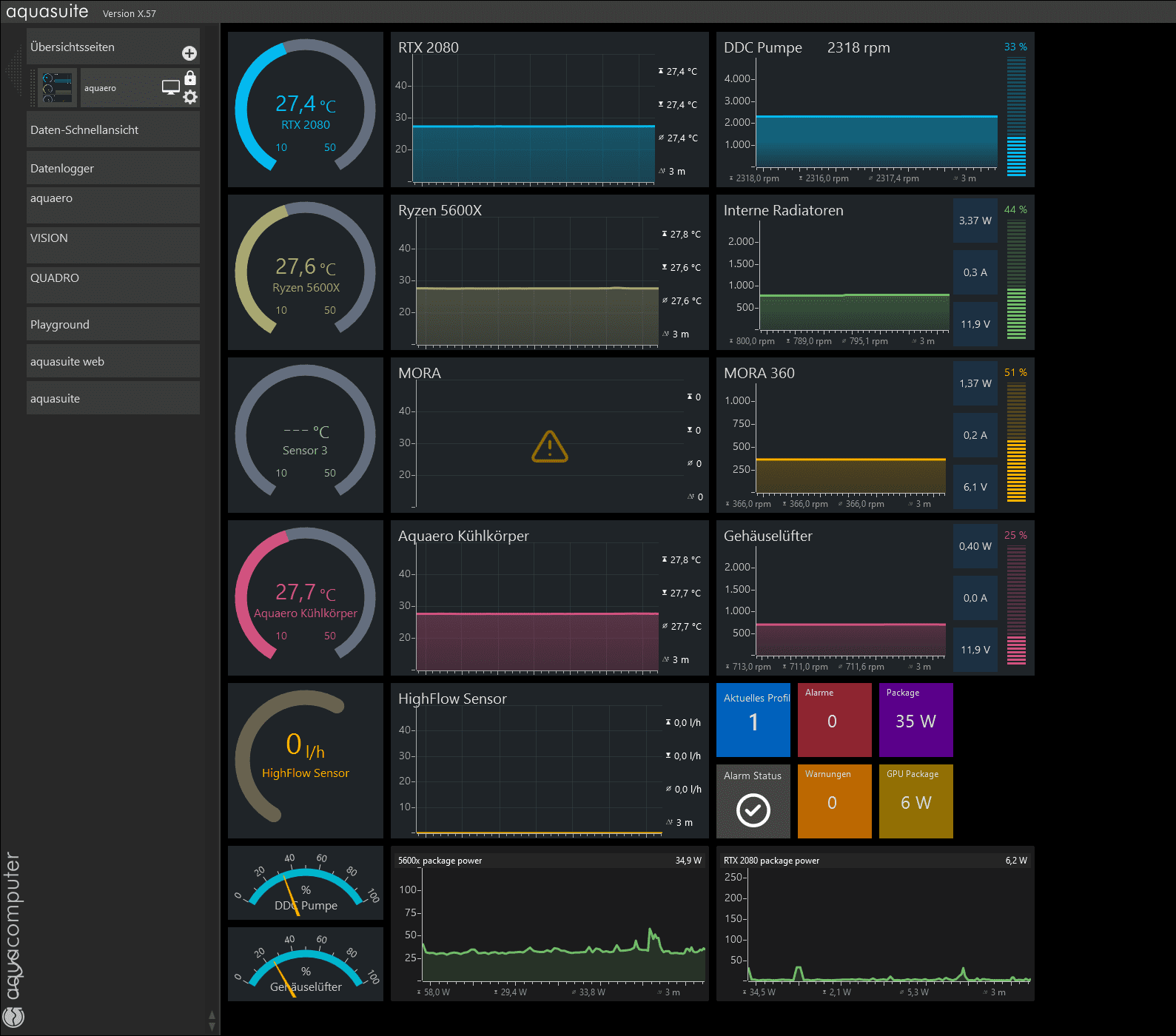
Task: Click the lock icon on aquaero page
Action: 190,78
